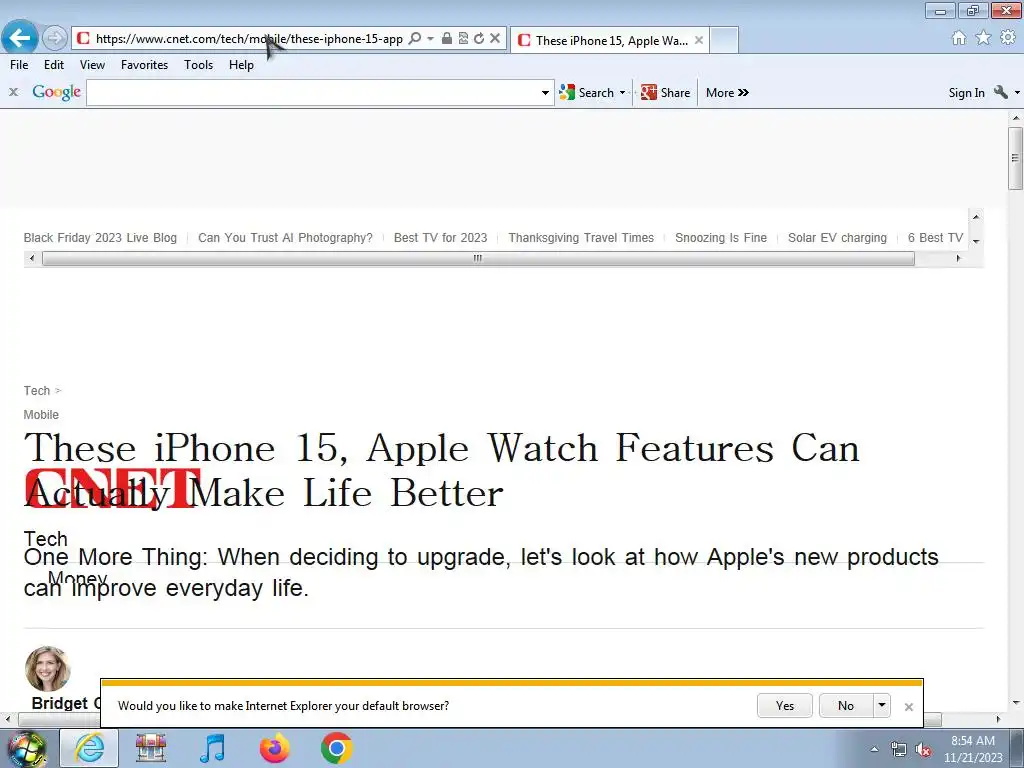Click Yes to make IE default browser
This screenshot has height=768, width=1024.
tap(785, 705)
